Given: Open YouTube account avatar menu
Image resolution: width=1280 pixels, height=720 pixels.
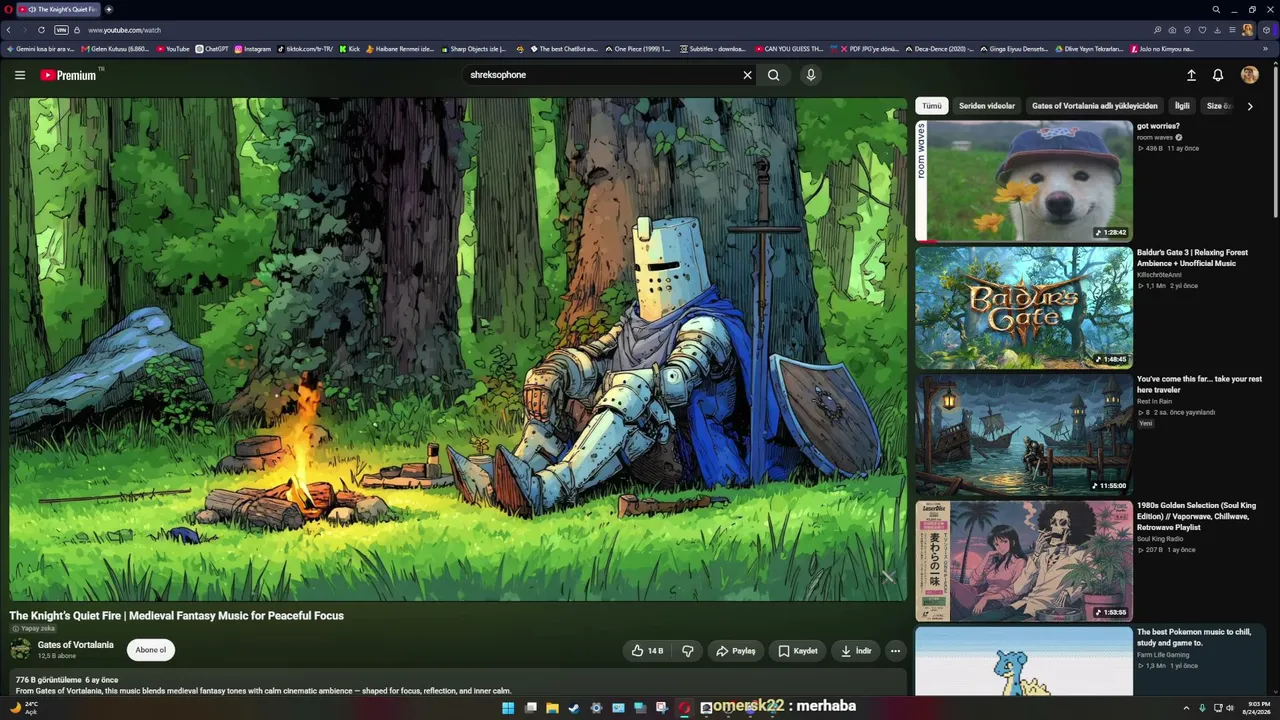Looking at the screenshot, I should point(1249,75).
